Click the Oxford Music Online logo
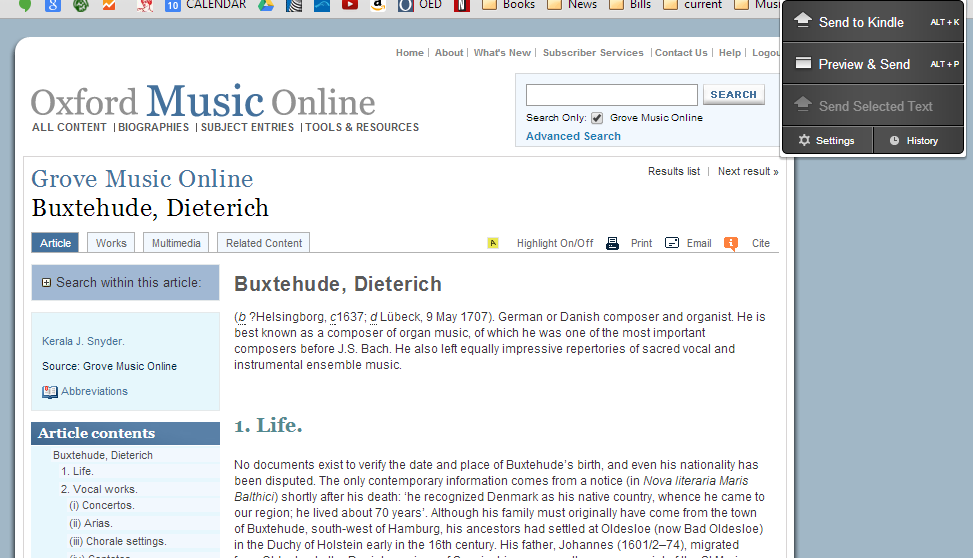 [203, 101]
